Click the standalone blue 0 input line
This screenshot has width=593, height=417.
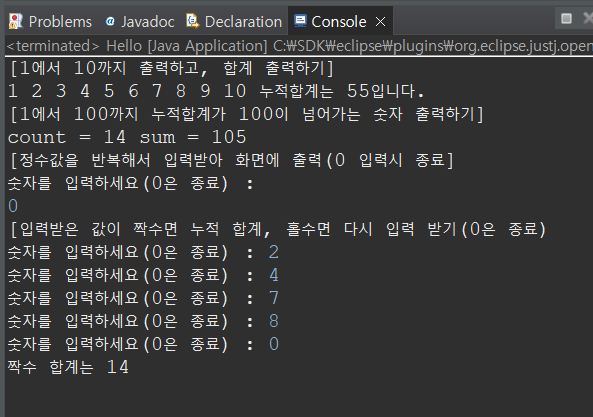[x=13, y=206]
